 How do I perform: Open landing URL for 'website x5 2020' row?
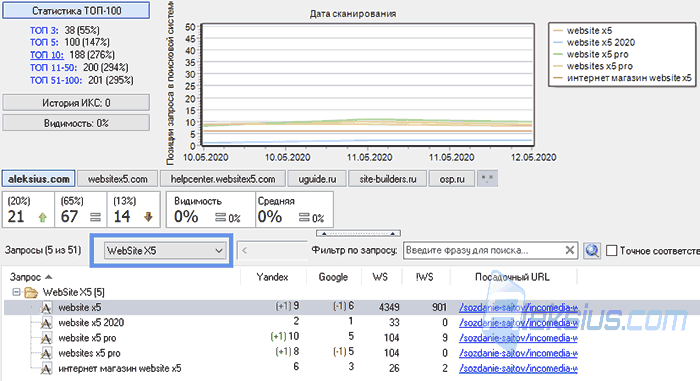coord(518,322)
